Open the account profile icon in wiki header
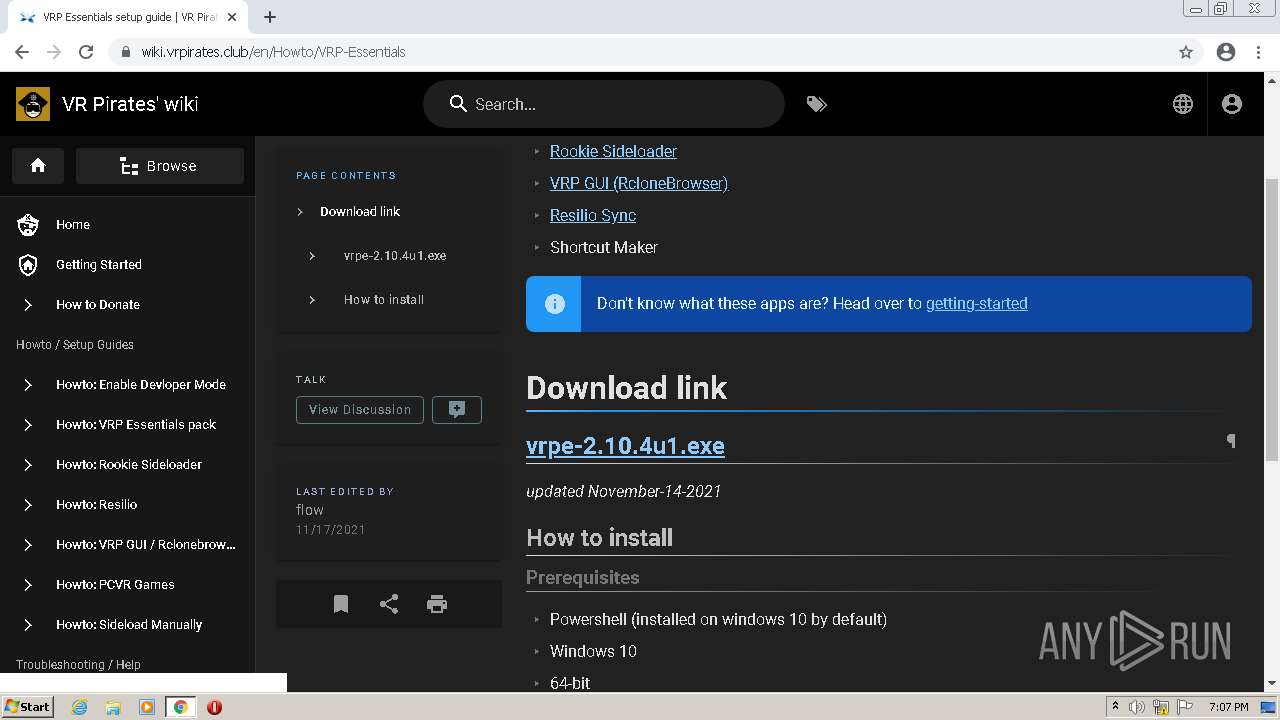 coord(1232,104)
